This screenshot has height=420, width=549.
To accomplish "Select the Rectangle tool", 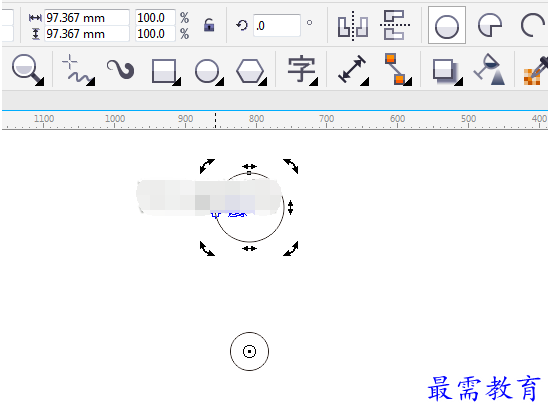I will (x=166, y=71).
